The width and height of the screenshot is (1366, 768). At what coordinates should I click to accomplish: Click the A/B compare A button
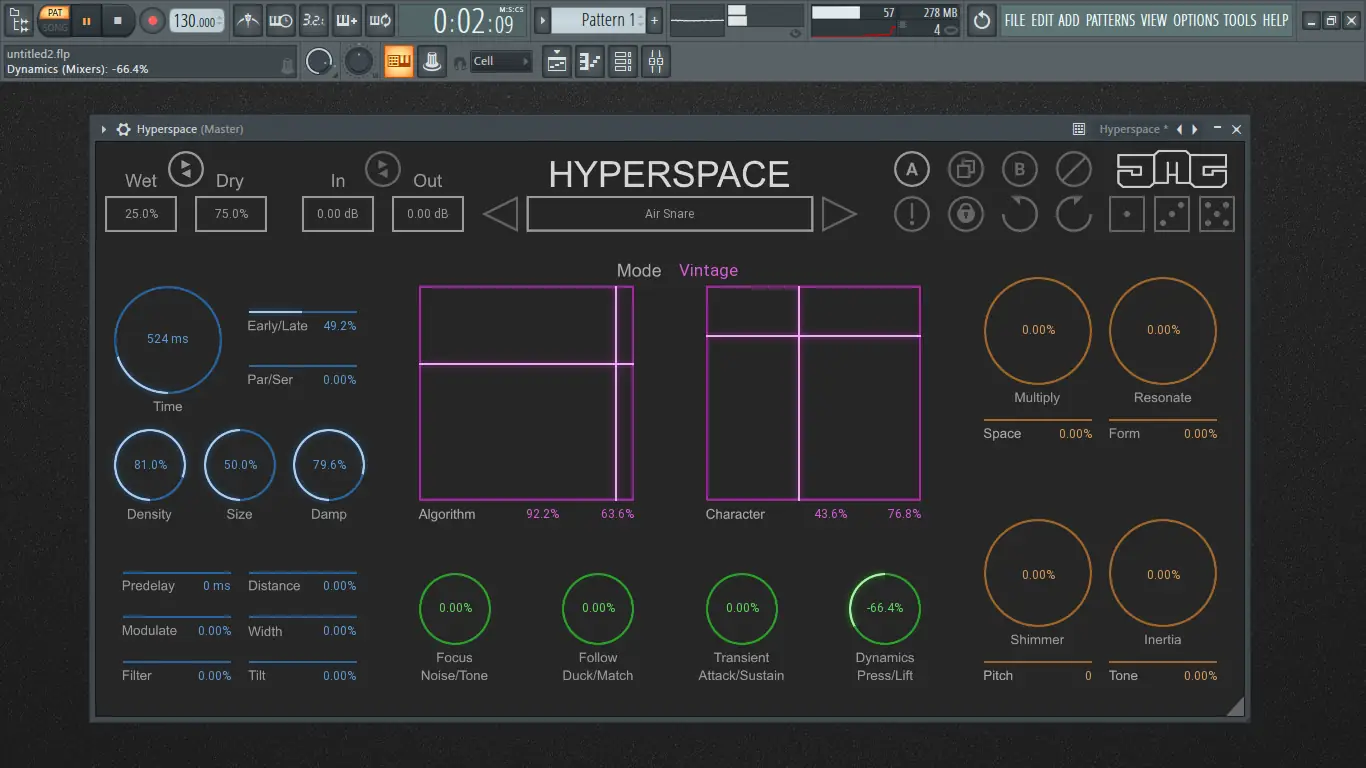(911, 169)
